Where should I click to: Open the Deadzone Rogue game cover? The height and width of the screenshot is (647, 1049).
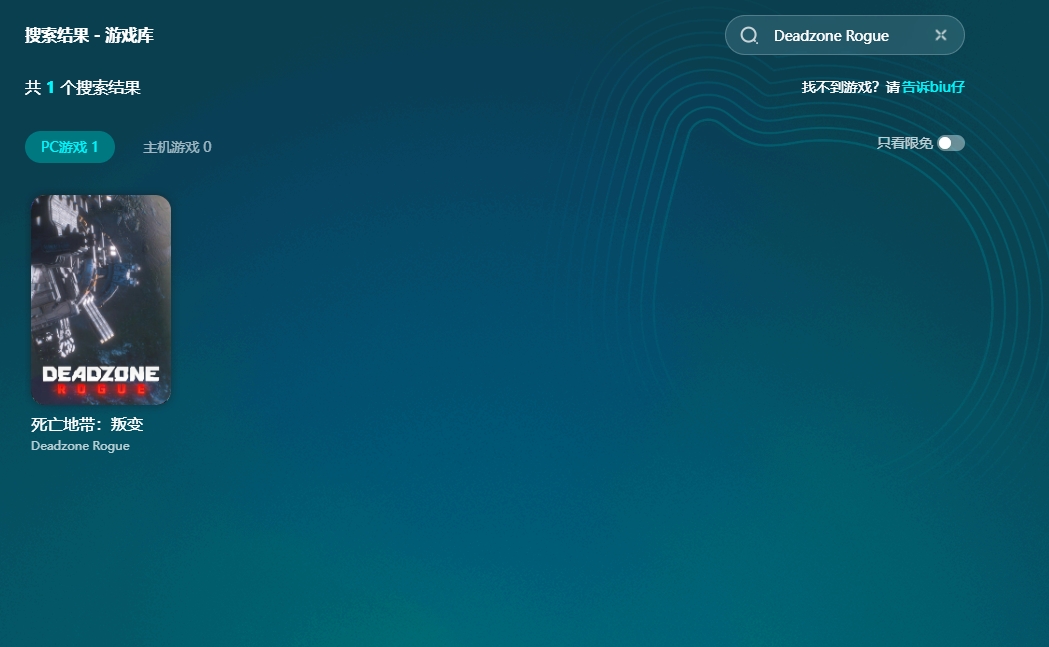(x=101, y=300)
